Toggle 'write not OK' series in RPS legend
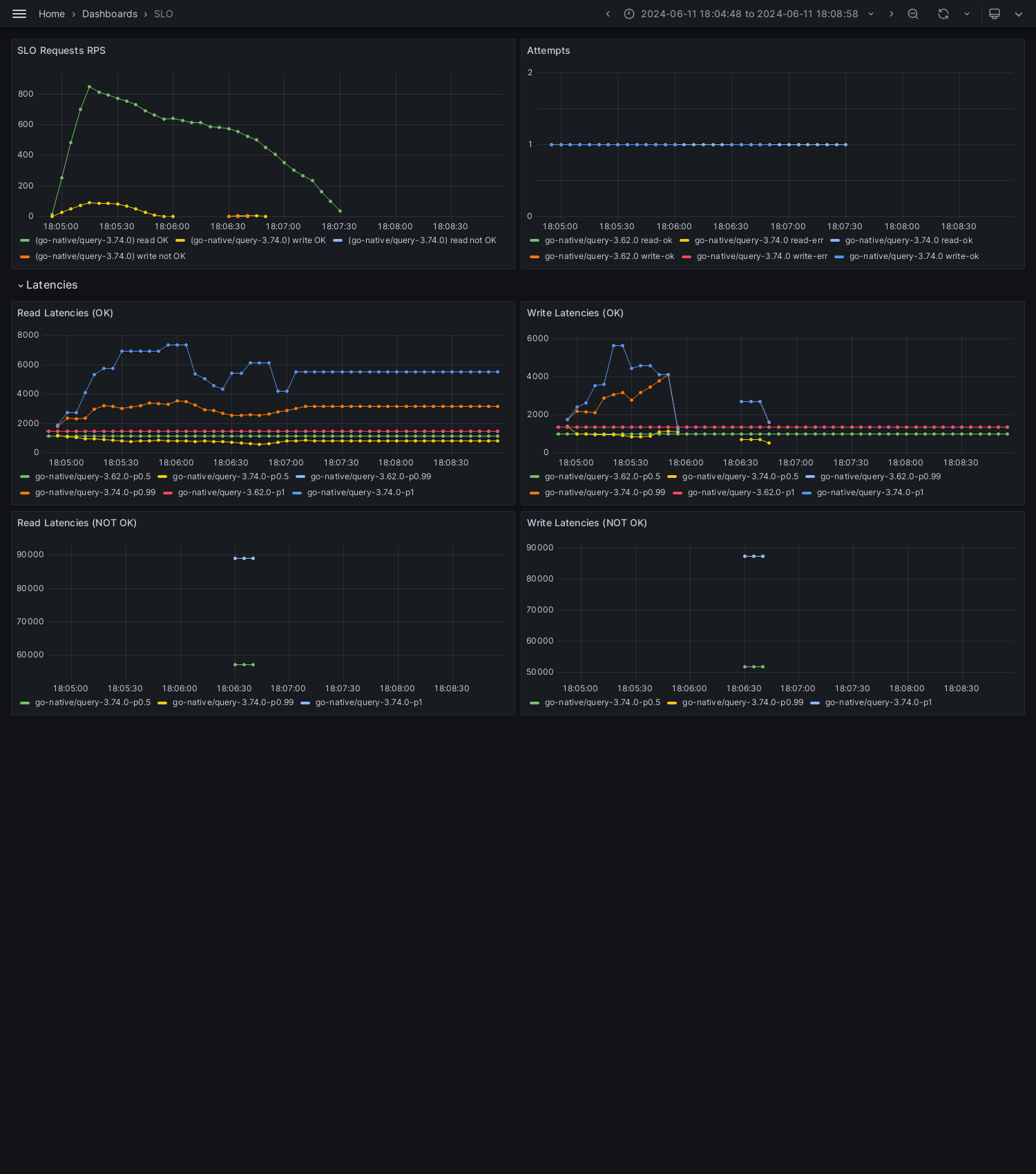This screenshot has width=1036, height=1174. tap(111, 256)
